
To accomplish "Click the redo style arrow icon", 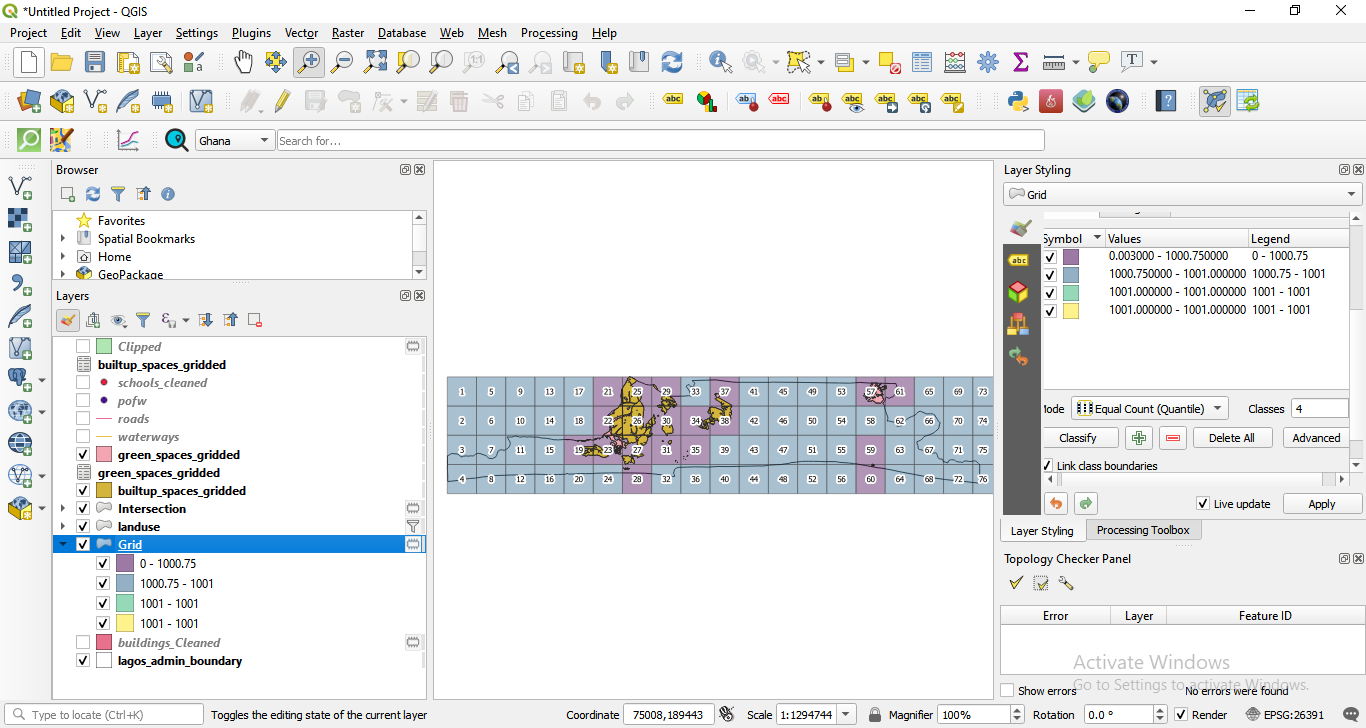I will [x=1086, y=503].
